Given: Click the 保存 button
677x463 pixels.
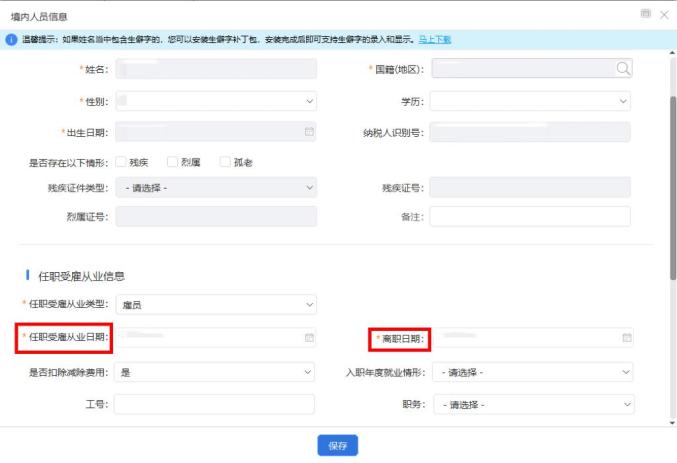Looking at the screenshot, I should click(x=337, y=446).
